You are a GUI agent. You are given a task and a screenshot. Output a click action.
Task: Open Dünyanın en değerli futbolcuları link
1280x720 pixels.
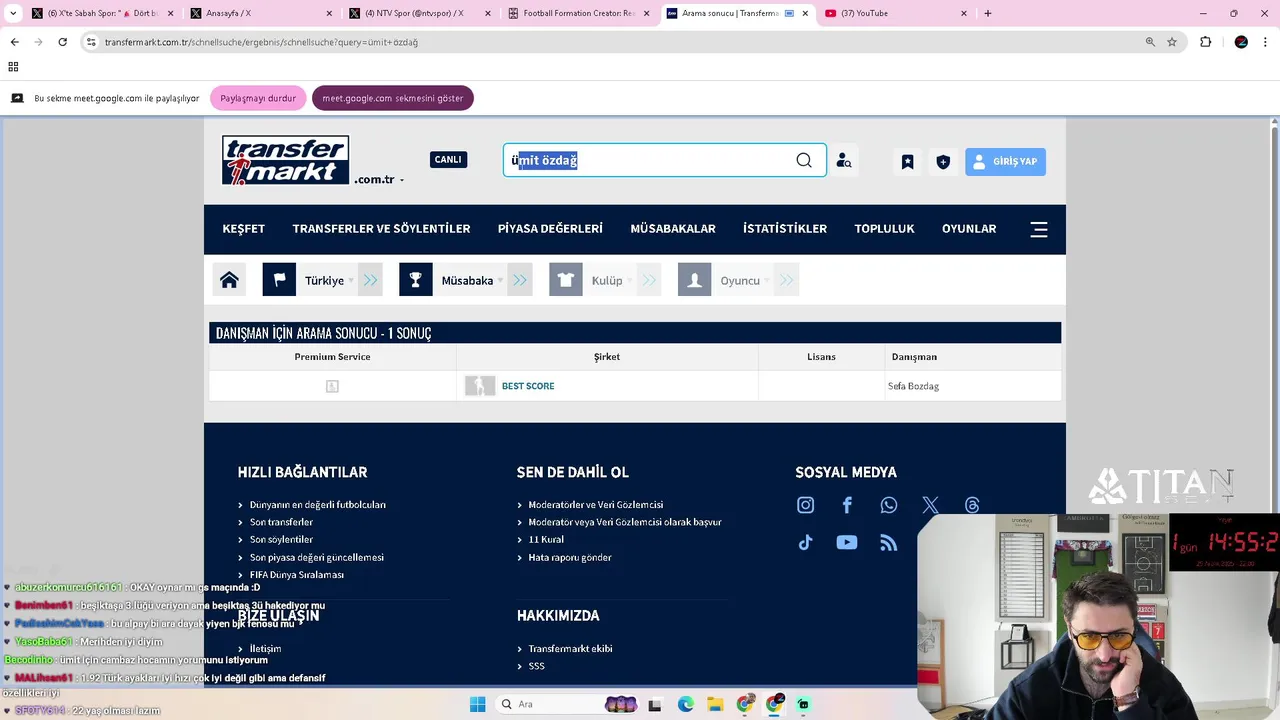tap(317, 505)
